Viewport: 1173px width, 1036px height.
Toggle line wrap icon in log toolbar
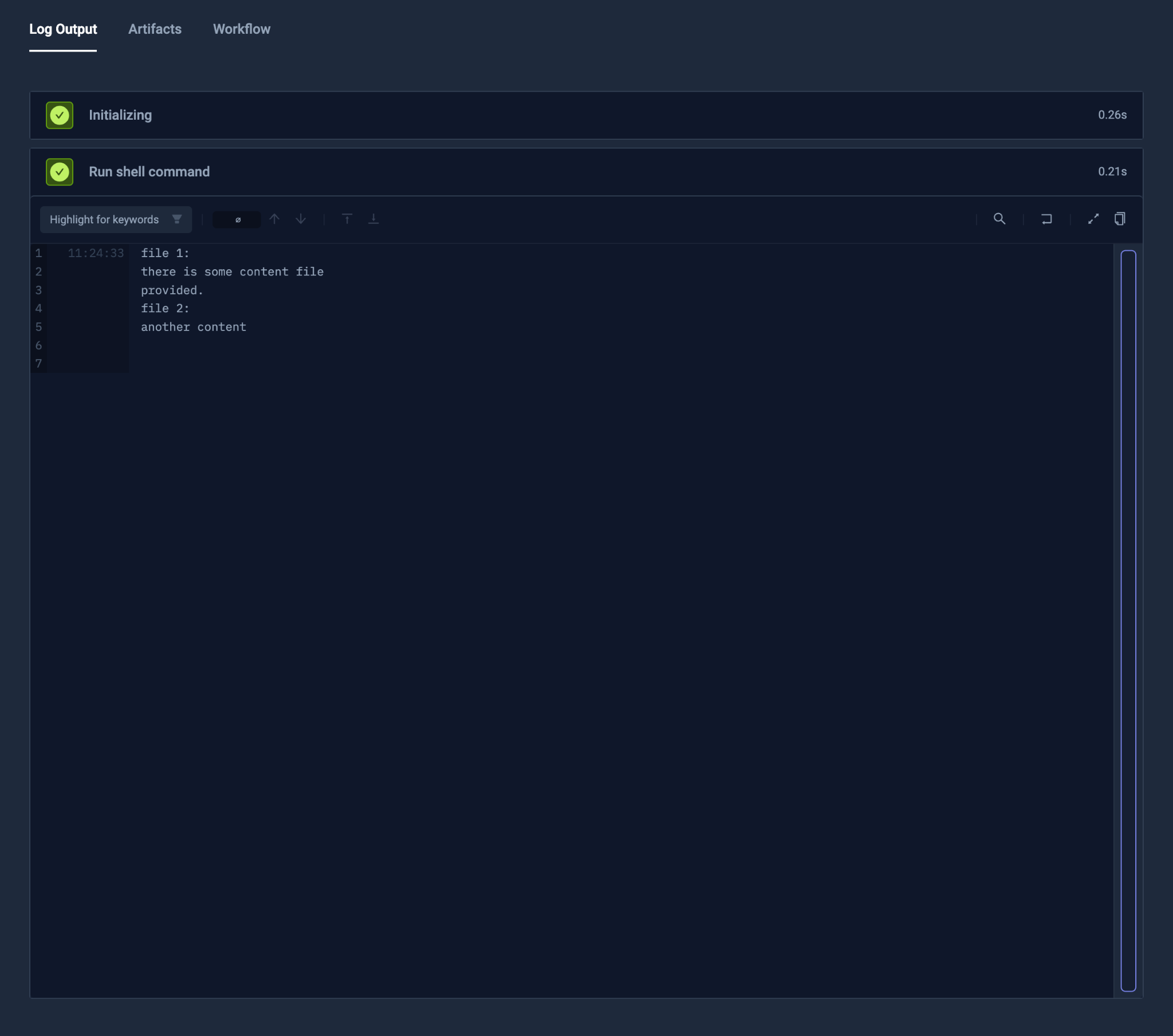[x=1046, y=219]
